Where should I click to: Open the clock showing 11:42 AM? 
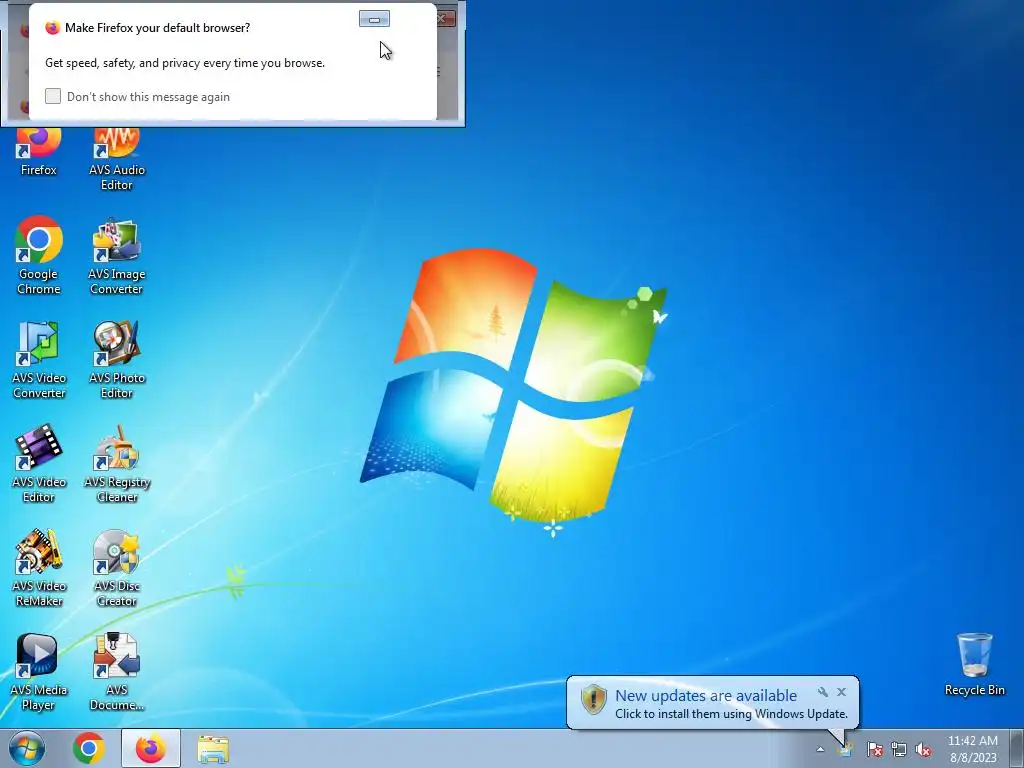(972, 749)
